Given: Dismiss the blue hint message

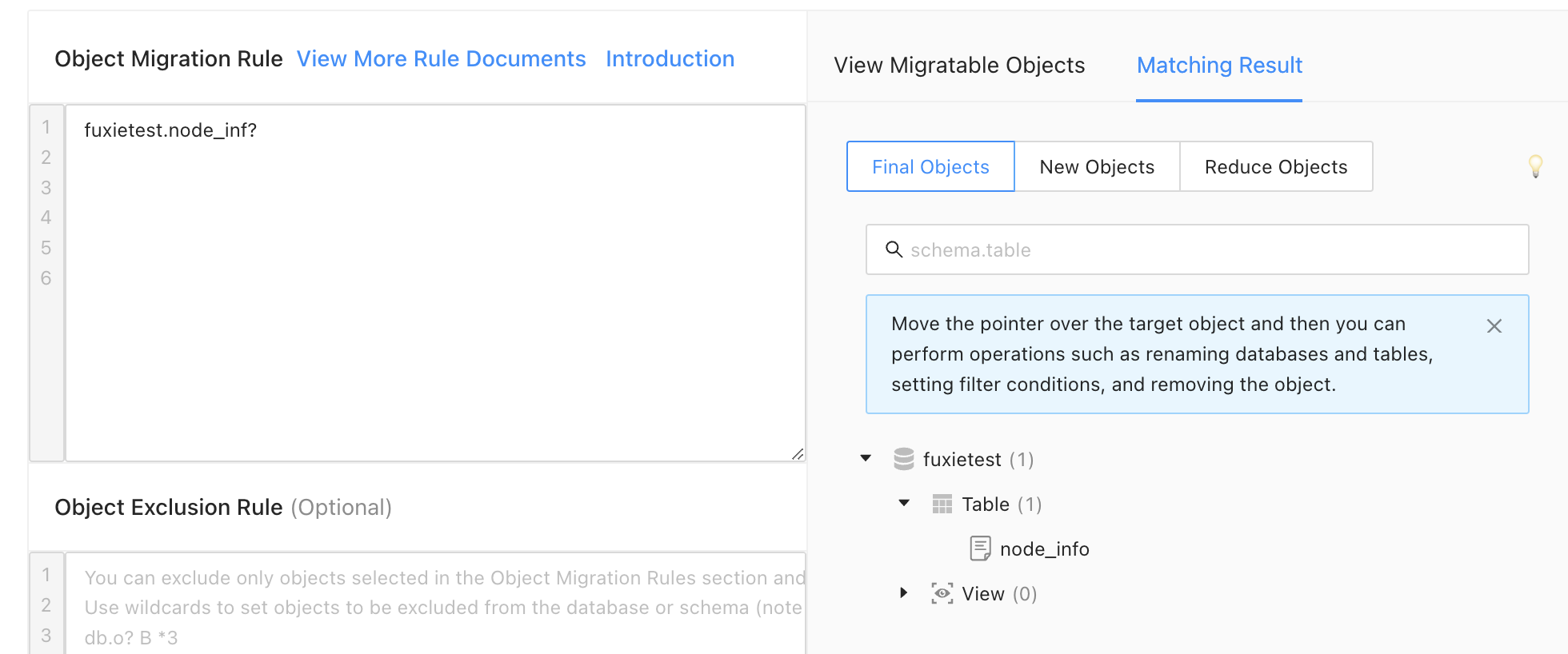Looking at the screenshot, I should 1494,326.
